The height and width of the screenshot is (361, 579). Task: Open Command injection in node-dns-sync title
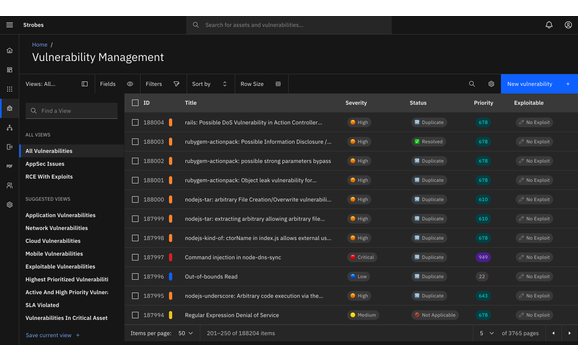233,257
